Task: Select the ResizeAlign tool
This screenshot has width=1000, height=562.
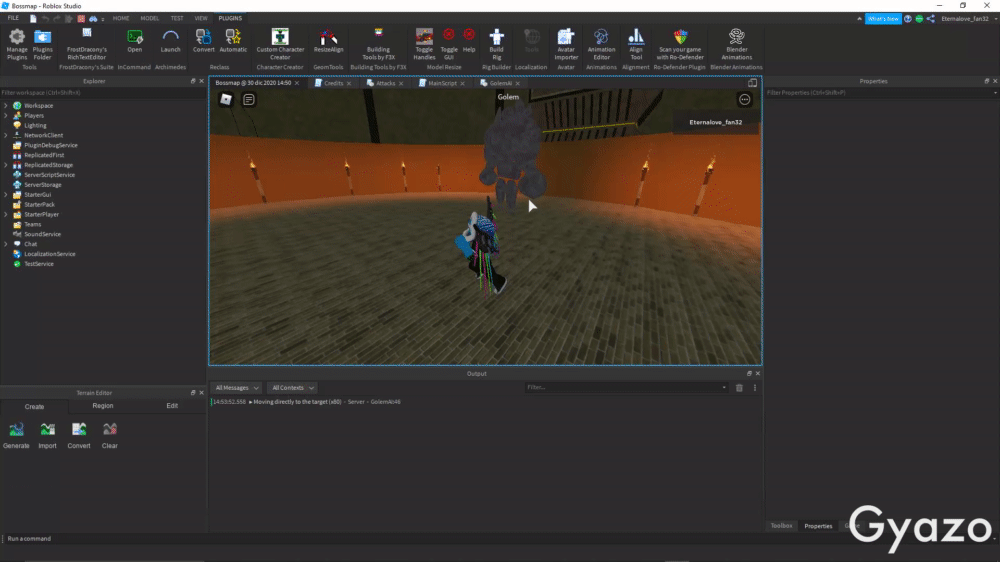Action: [x=328, y=41]
